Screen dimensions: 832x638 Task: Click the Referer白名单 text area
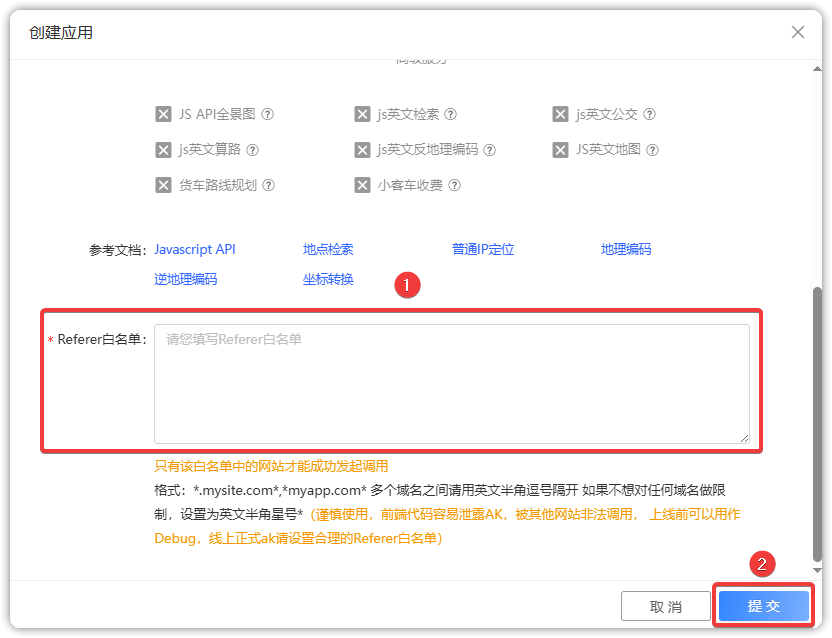tap(451, 383)
